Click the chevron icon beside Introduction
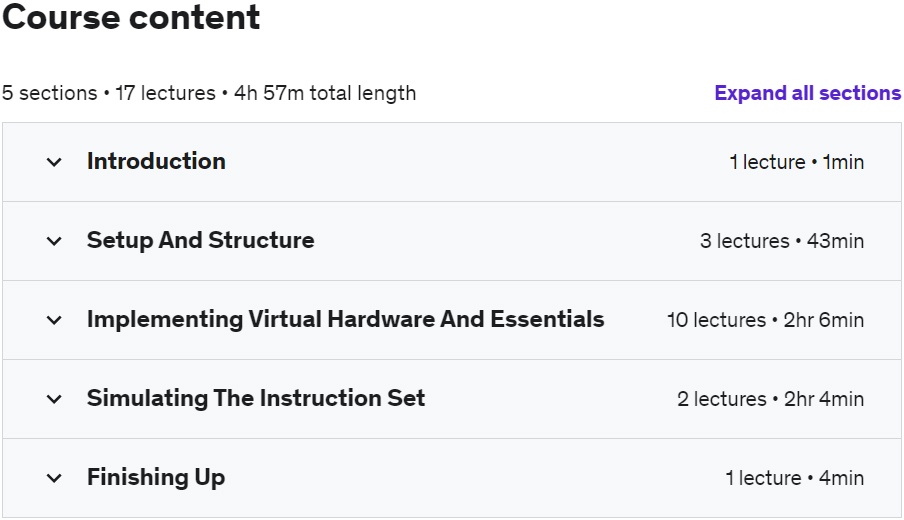The width and height of the screenshot is (904, 520). [54, 162]
